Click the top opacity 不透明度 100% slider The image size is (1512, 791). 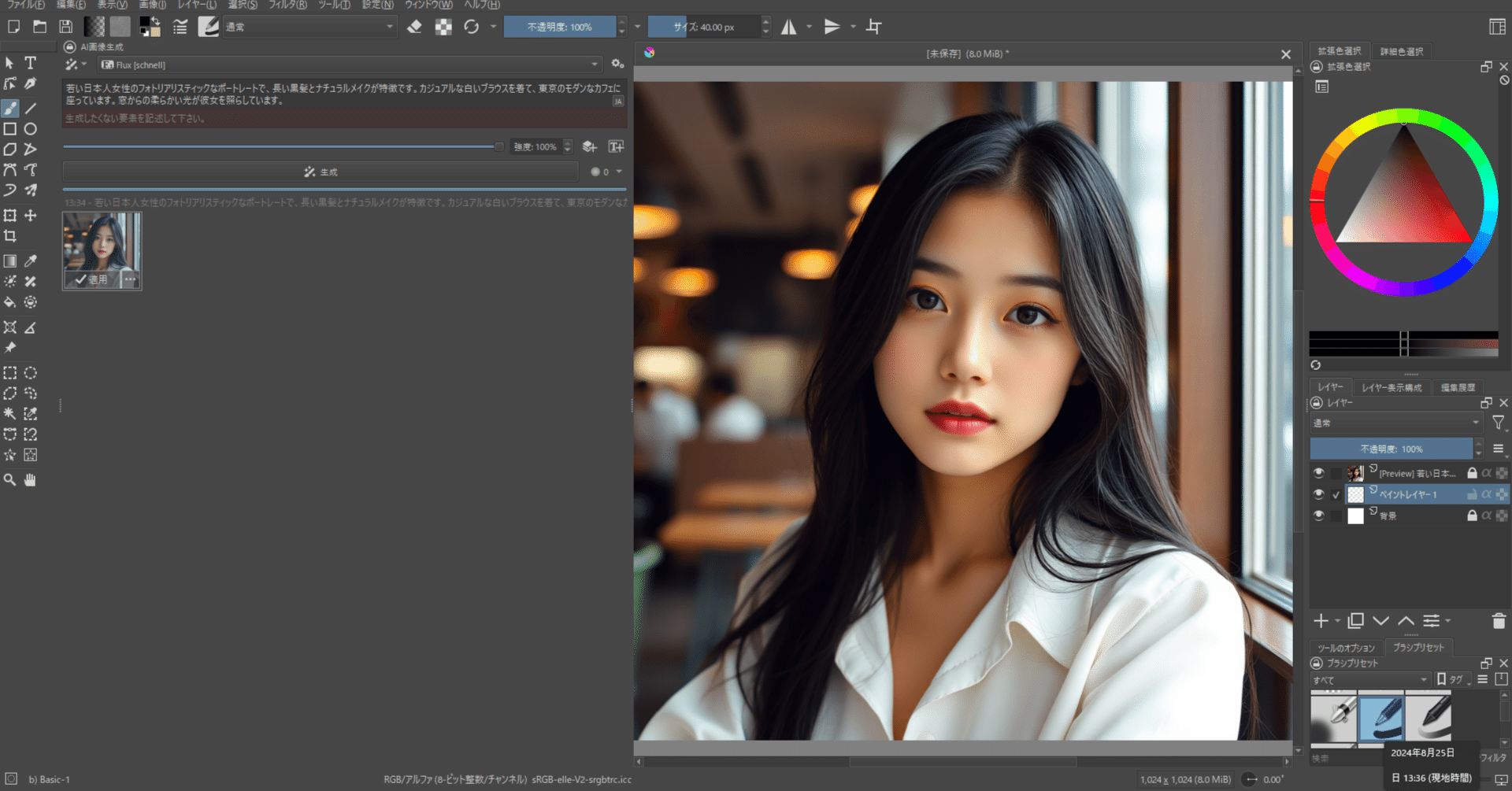(560, 27)
